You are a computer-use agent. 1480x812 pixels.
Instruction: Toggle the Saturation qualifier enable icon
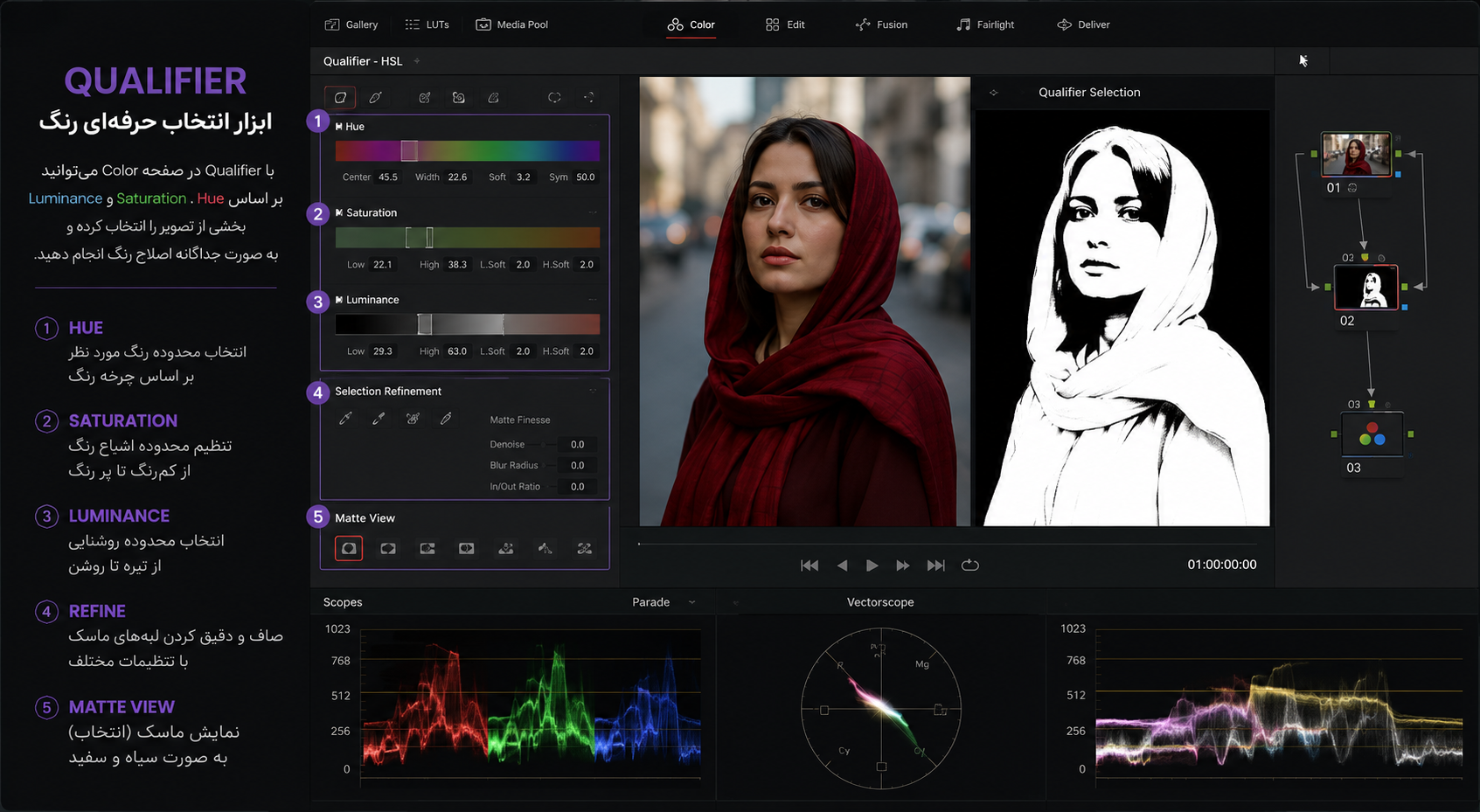[x=339, y=212]
